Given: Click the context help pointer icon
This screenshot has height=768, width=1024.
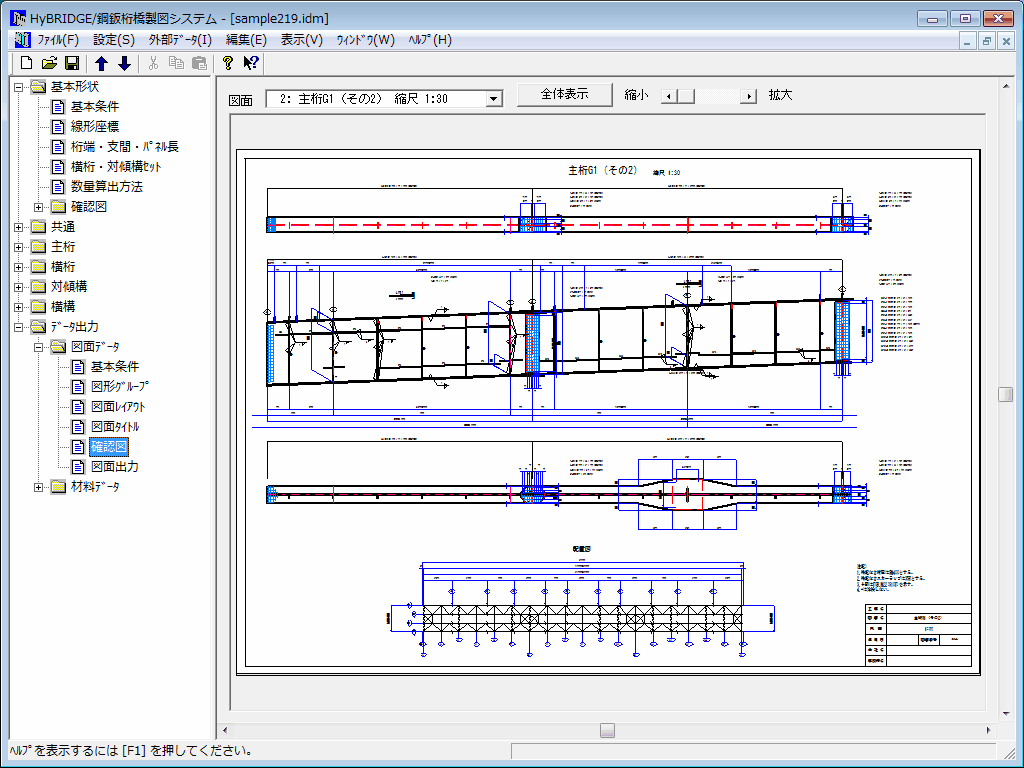Looking at the screenshot, I should tap(251, 63).
